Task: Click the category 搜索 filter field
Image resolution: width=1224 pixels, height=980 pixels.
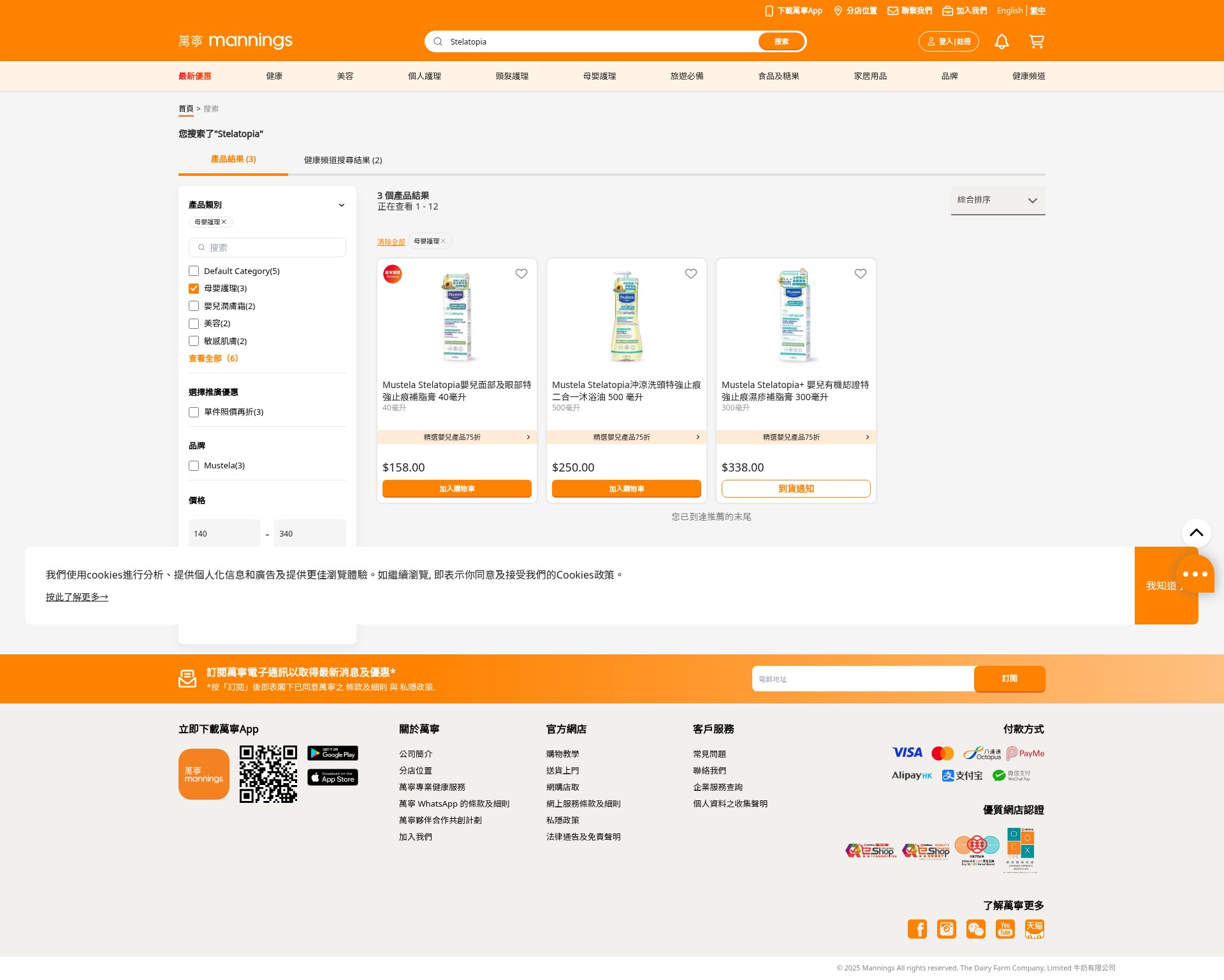Action: pyautogui.click(x=267, y=248)
